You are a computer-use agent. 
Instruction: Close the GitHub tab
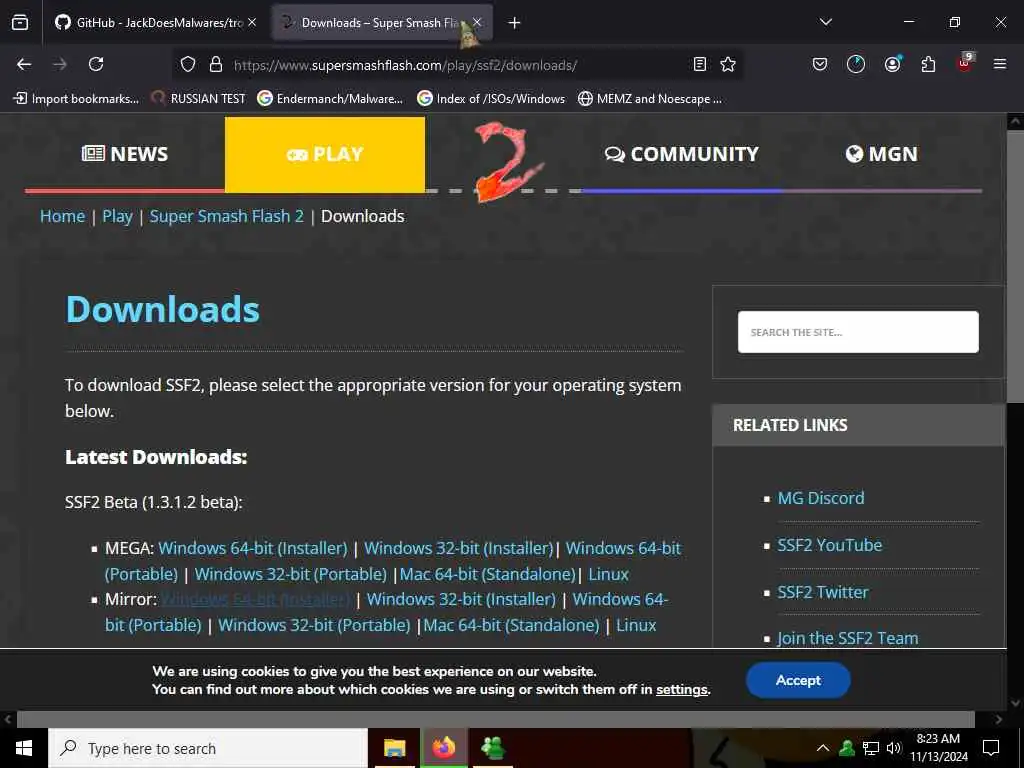coord(252,23)
